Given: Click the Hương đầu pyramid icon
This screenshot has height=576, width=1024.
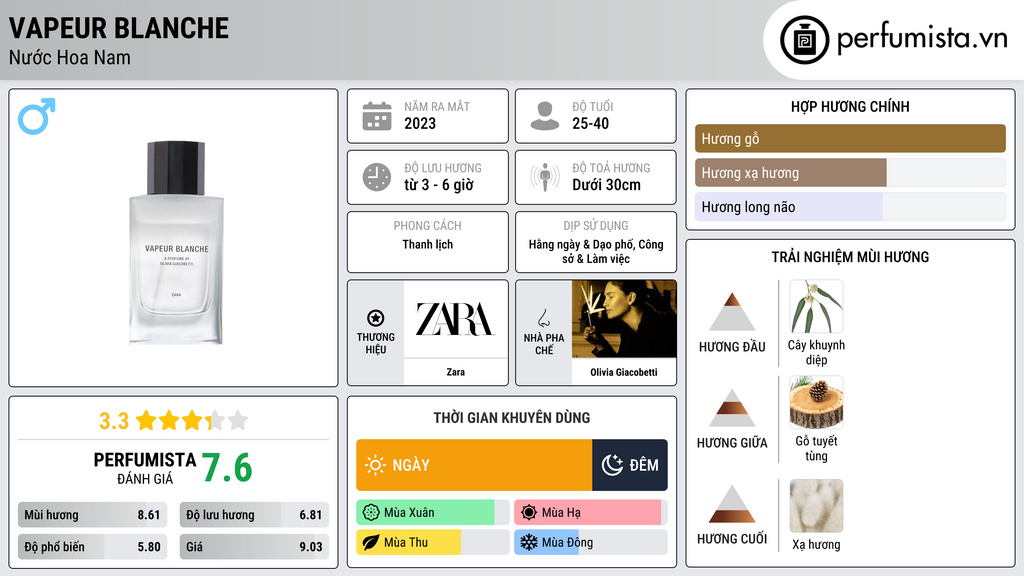Looking at the screenshot, I should [732, 312].
